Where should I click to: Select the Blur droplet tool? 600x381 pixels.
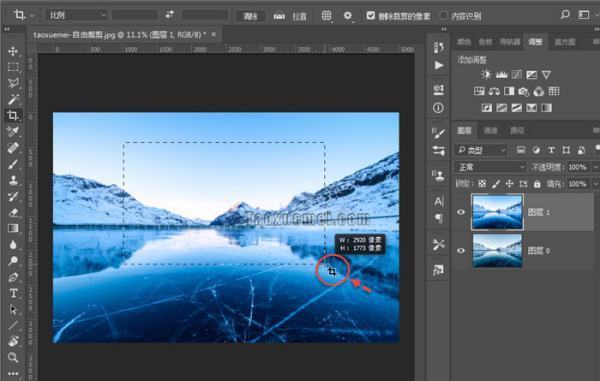[13, 244]
